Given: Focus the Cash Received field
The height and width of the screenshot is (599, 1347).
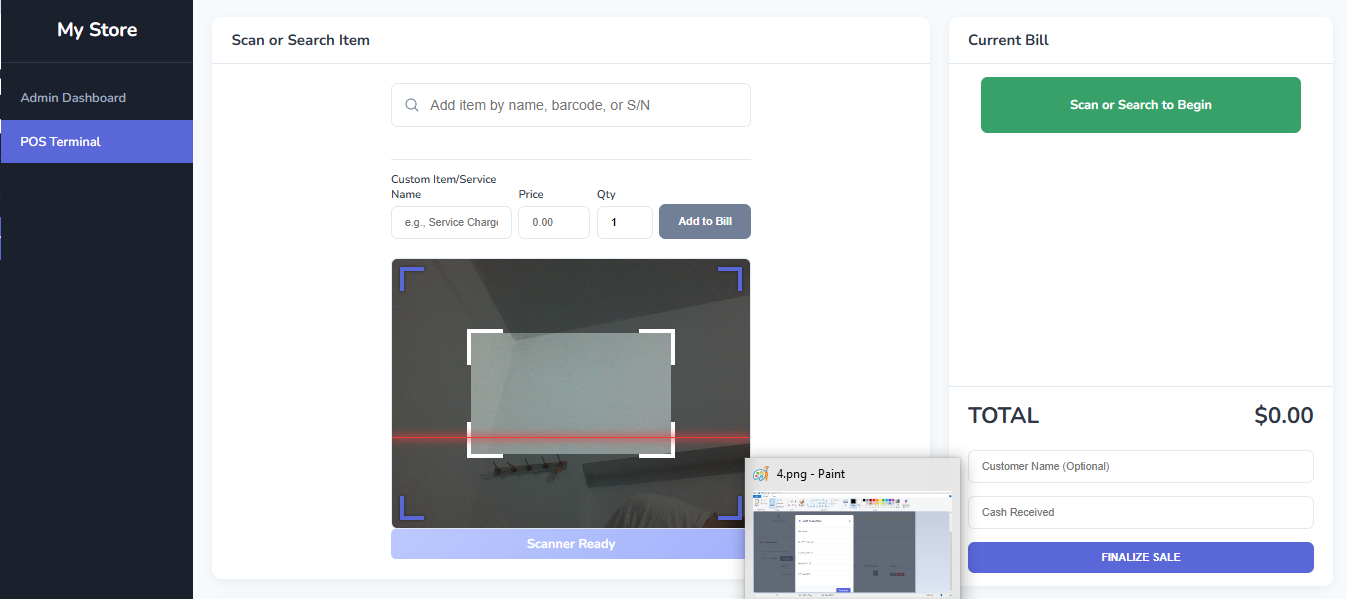Looking at the screenshot, I should [x=1140, y=512].
